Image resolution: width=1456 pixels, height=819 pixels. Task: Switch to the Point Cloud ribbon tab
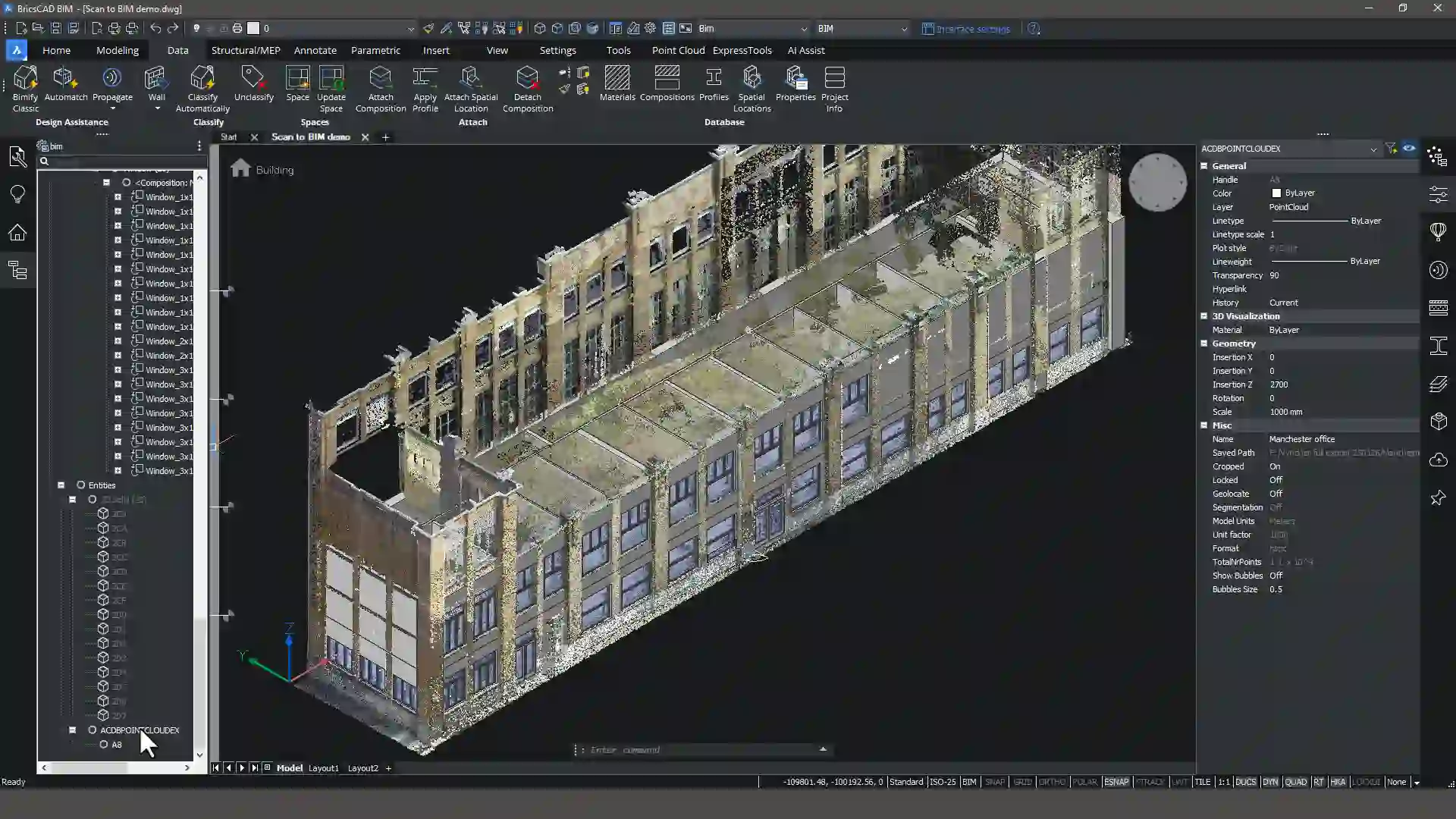(x=678, y=50)
